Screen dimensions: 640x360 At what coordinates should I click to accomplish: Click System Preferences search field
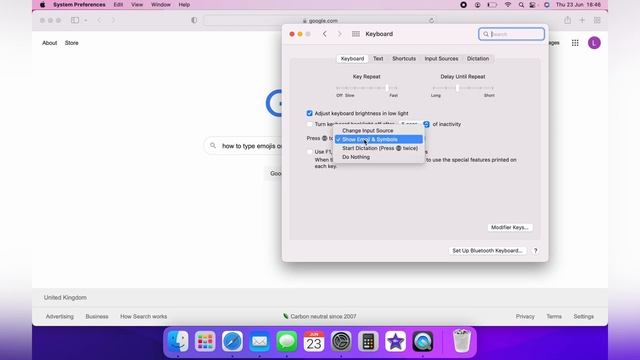click(511, 34)
